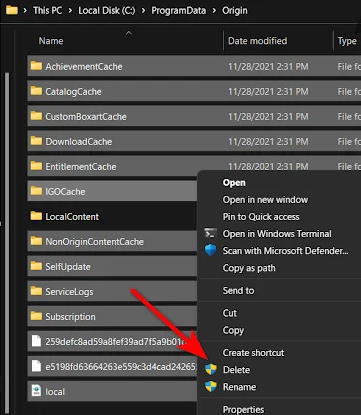Select the AchievementCache folder name
The image size is (361, 415).
point(84,67)
